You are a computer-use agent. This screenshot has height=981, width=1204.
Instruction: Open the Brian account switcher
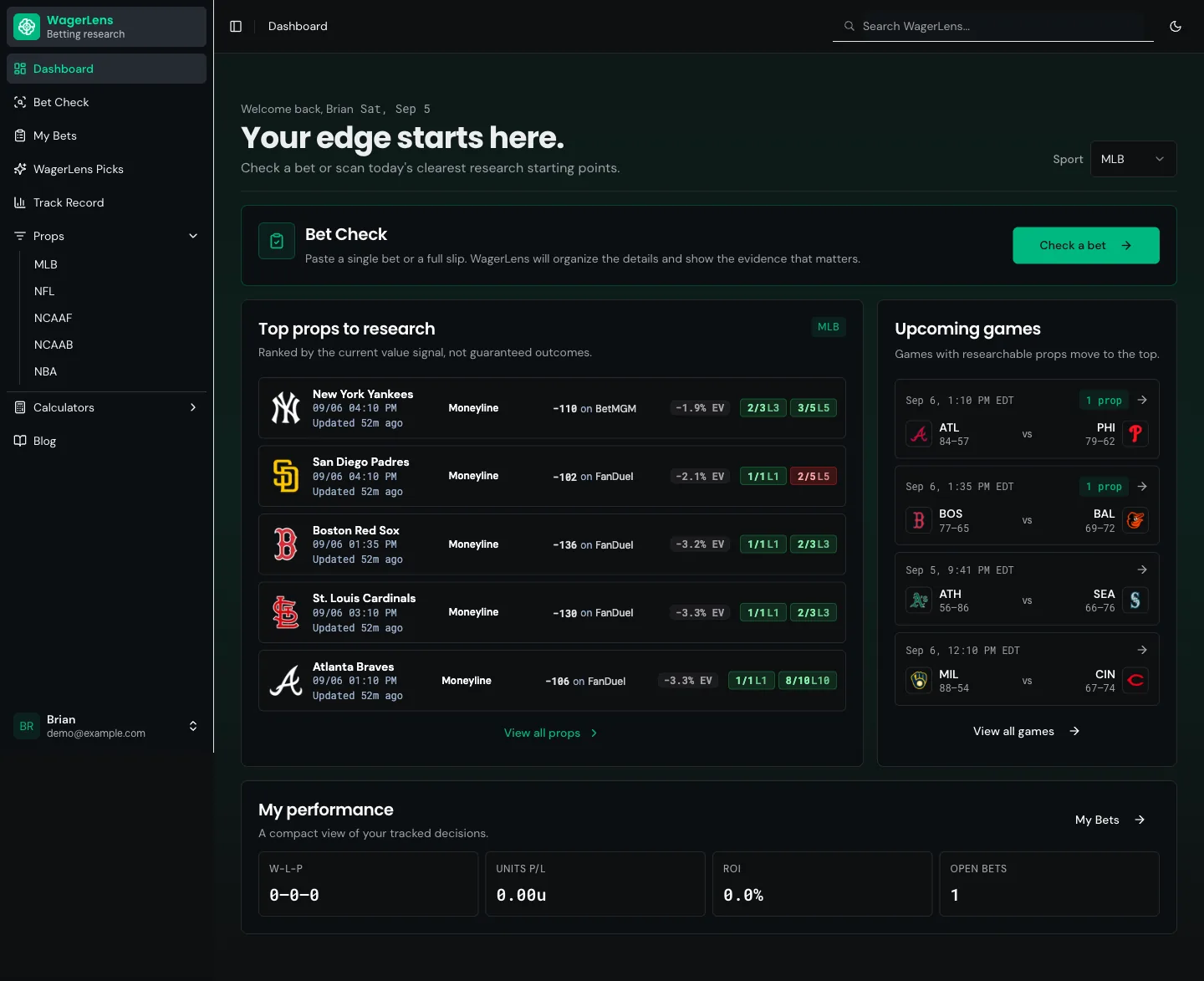[106, 726]
